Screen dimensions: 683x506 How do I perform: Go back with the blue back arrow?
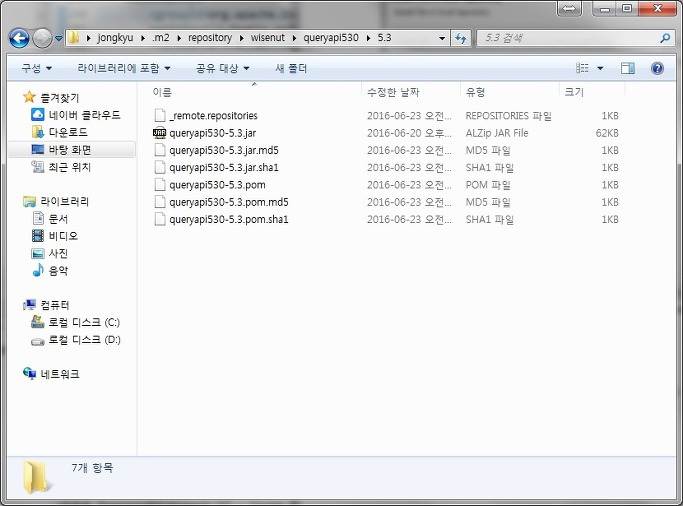(x=19, y=38)
